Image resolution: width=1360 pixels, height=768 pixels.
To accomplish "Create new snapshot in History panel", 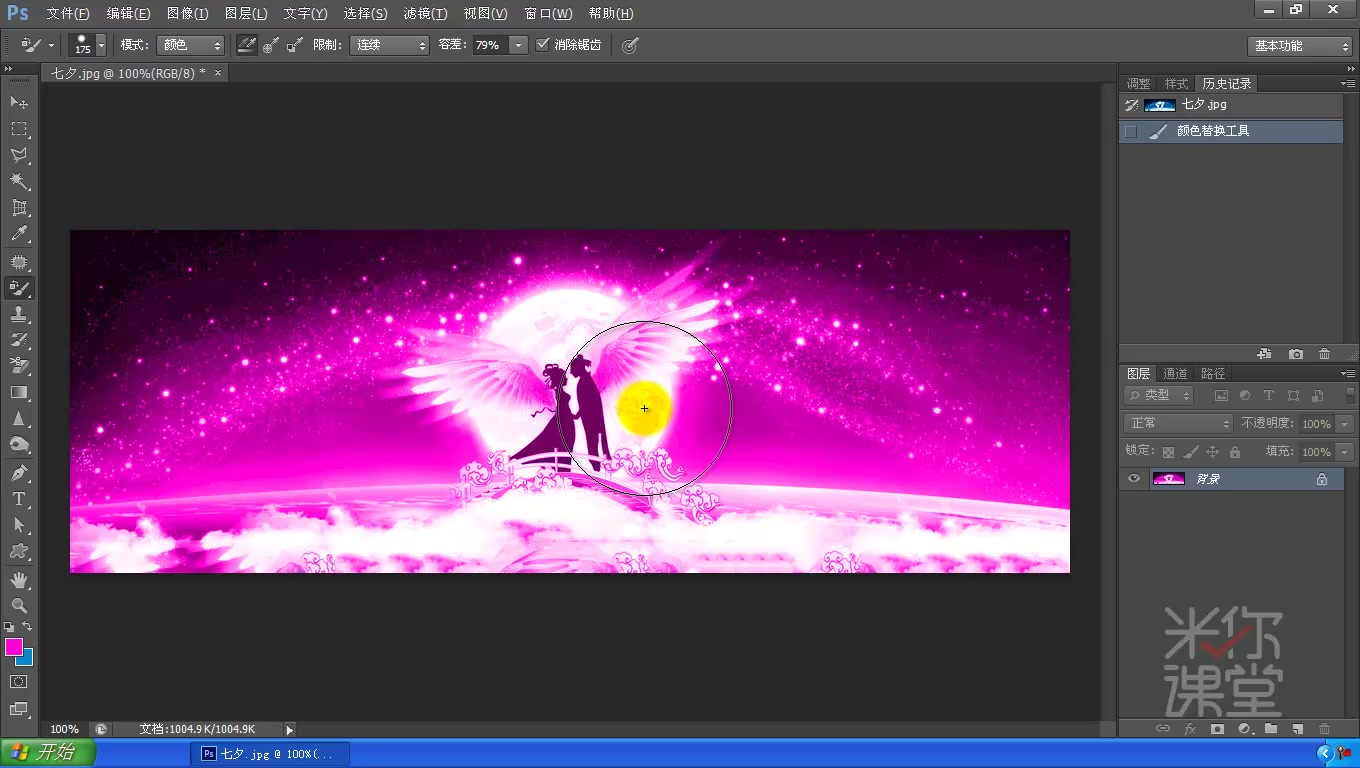I will pos(1295,354).
